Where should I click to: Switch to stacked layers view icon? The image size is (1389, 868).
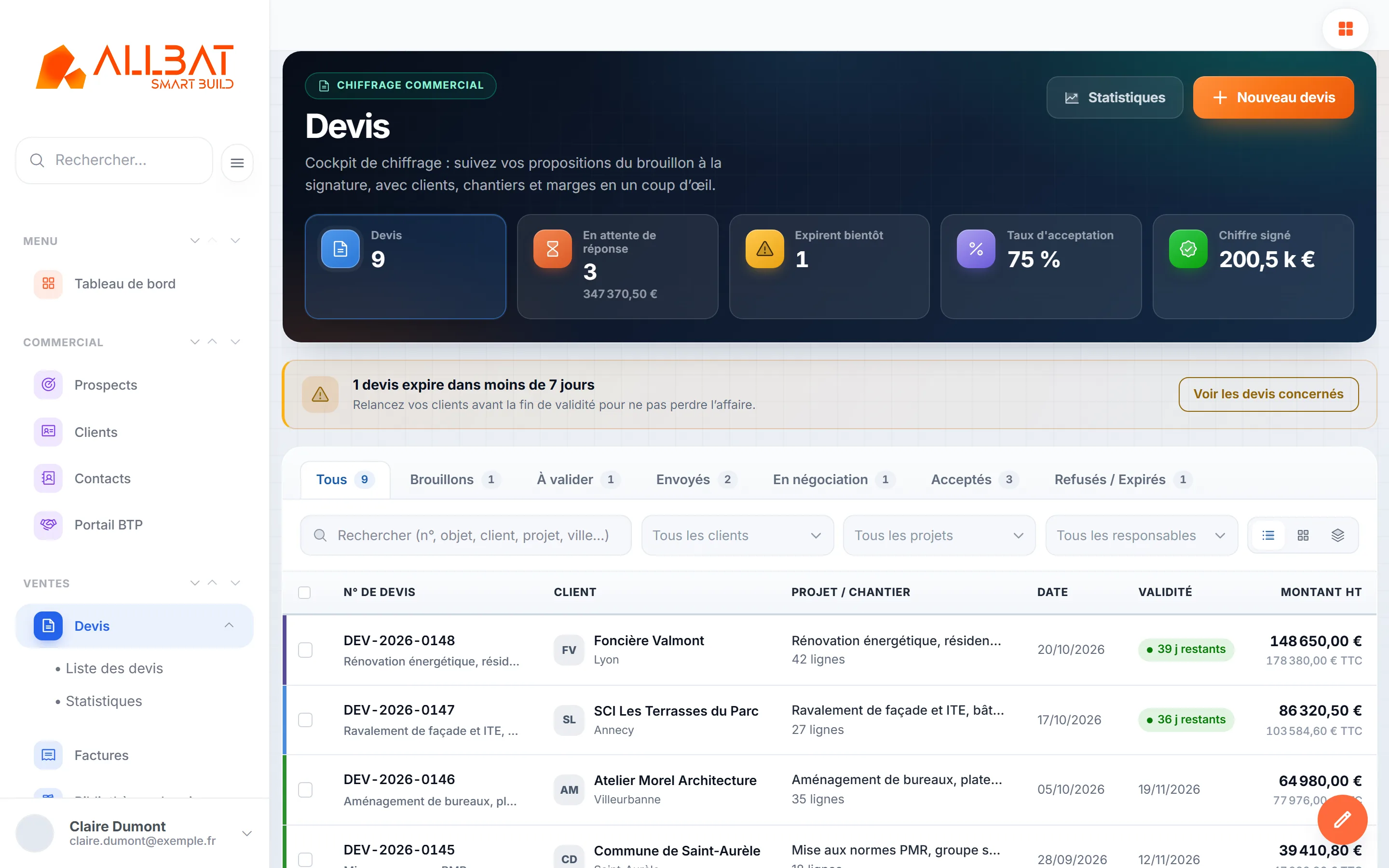click(1337, 535)
